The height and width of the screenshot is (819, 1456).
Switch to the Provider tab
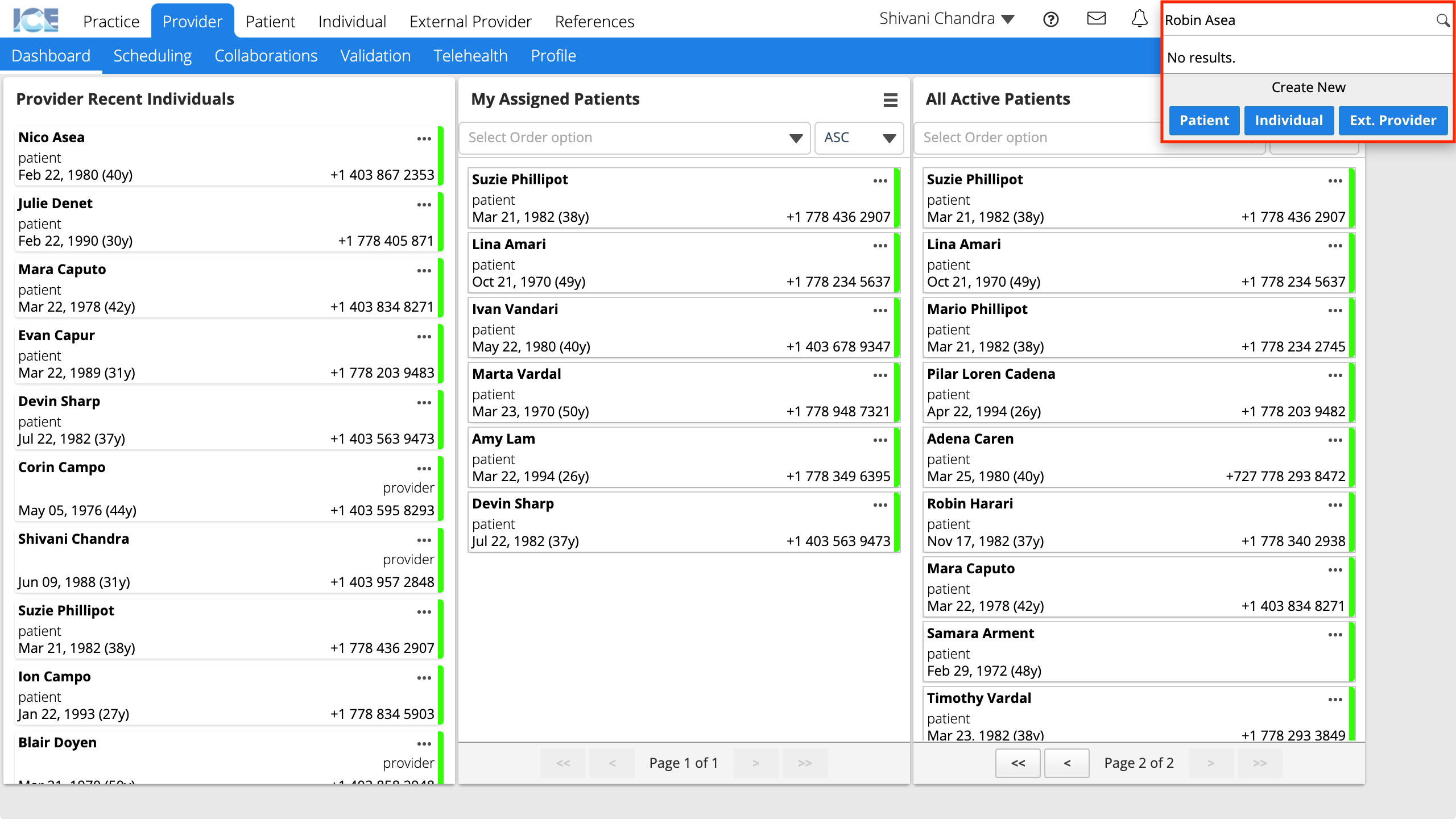point(192,22)
